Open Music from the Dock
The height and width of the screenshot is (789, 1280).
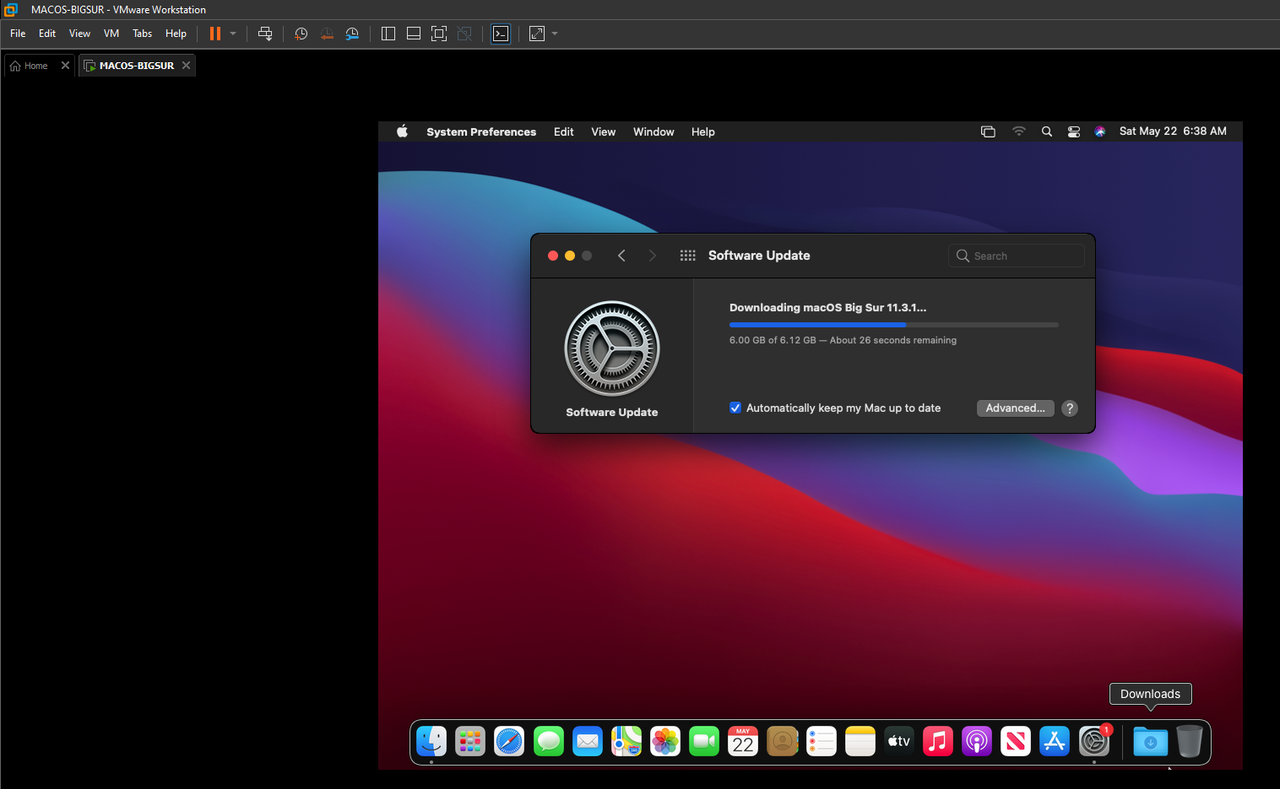point(938,741)
